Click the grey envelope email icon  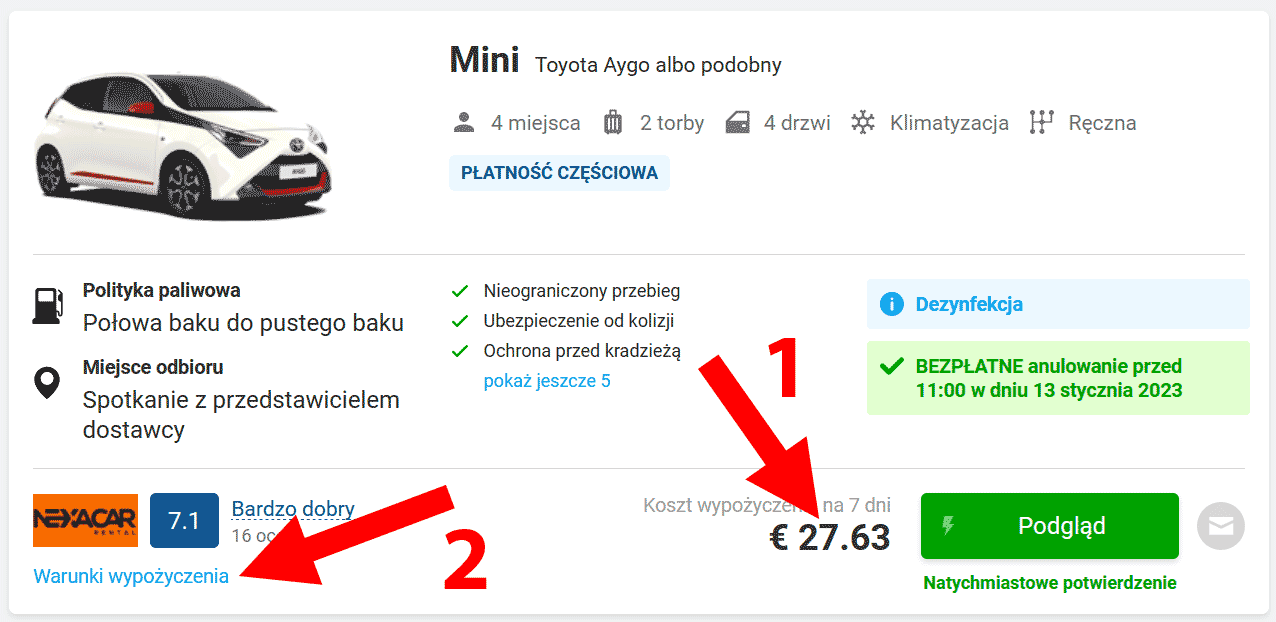pos(1221,526)
